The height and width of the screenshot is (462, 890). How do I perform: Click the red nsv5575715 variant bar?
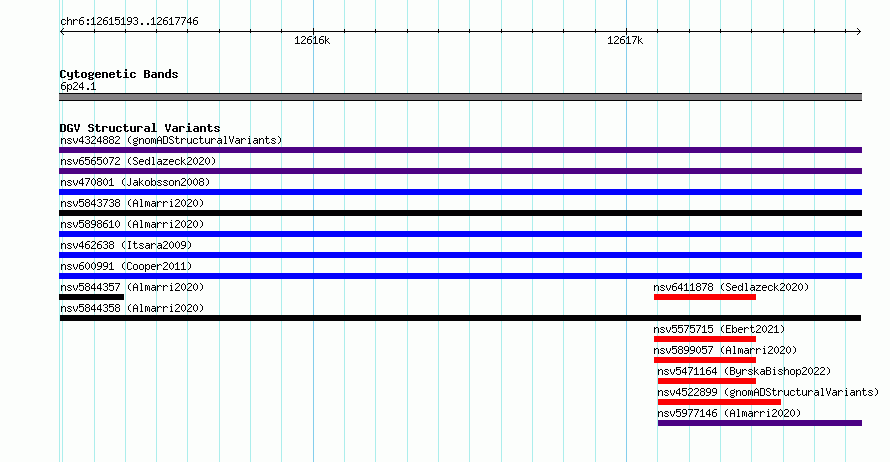(704, 339)
